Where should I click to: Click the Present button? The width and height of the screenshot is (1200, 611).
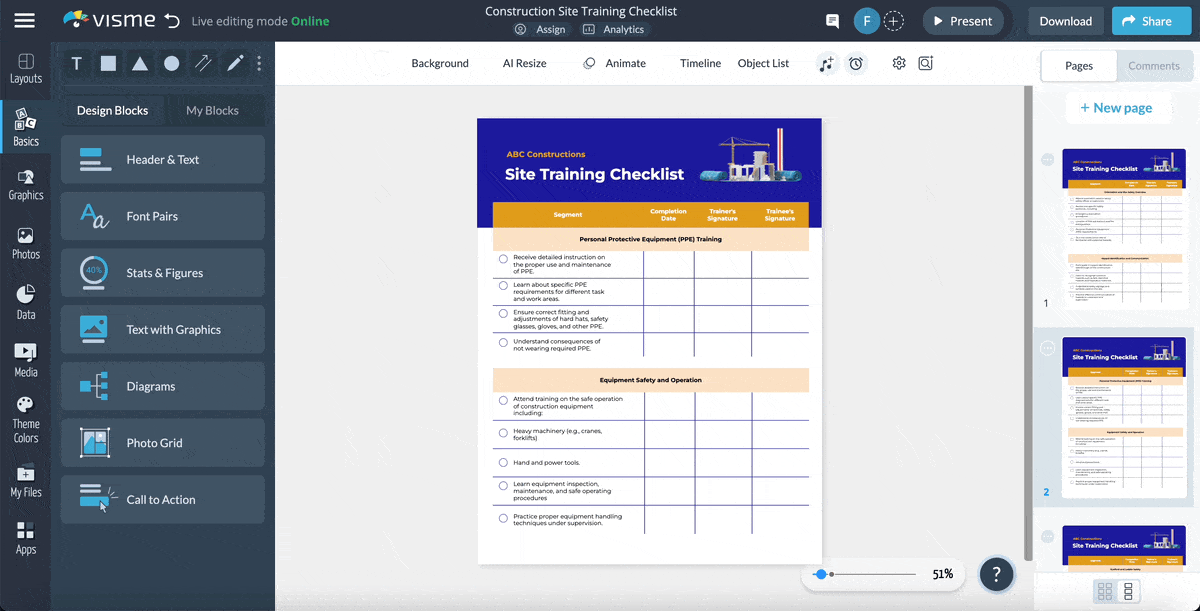click(962, 20)
